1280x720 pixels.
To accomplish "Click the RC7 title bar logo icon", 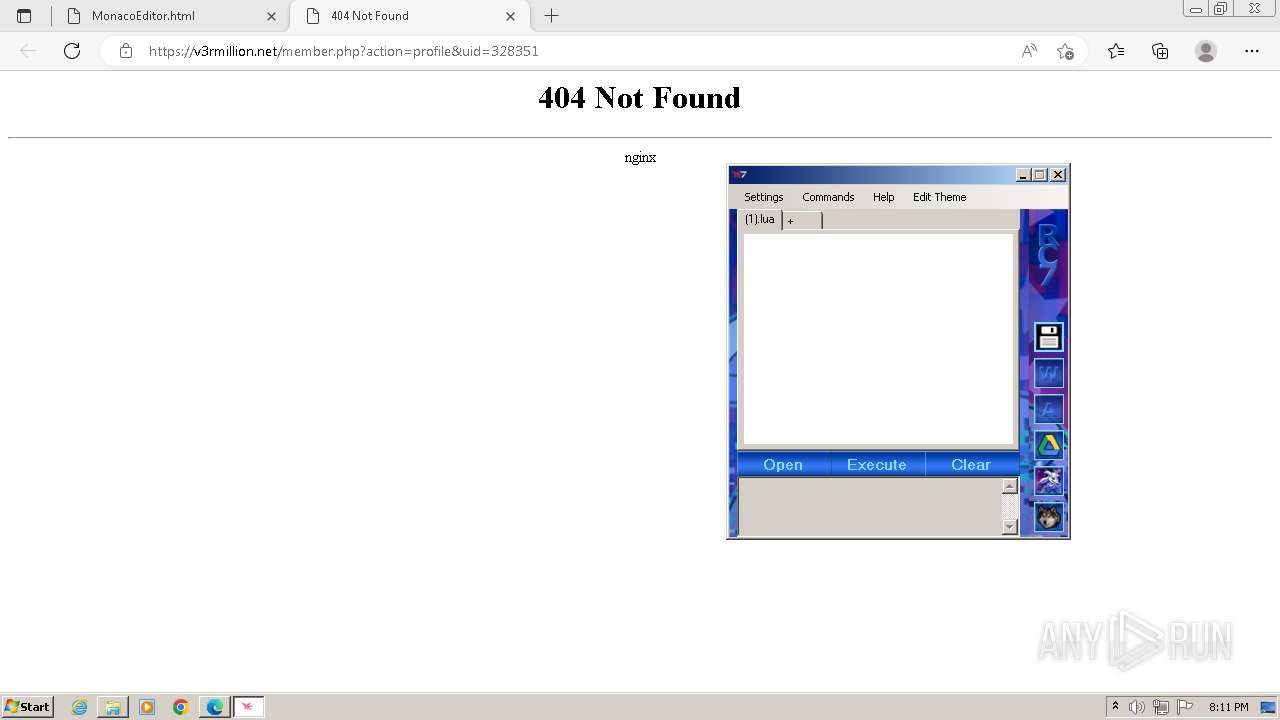I will tap(739, 175).
